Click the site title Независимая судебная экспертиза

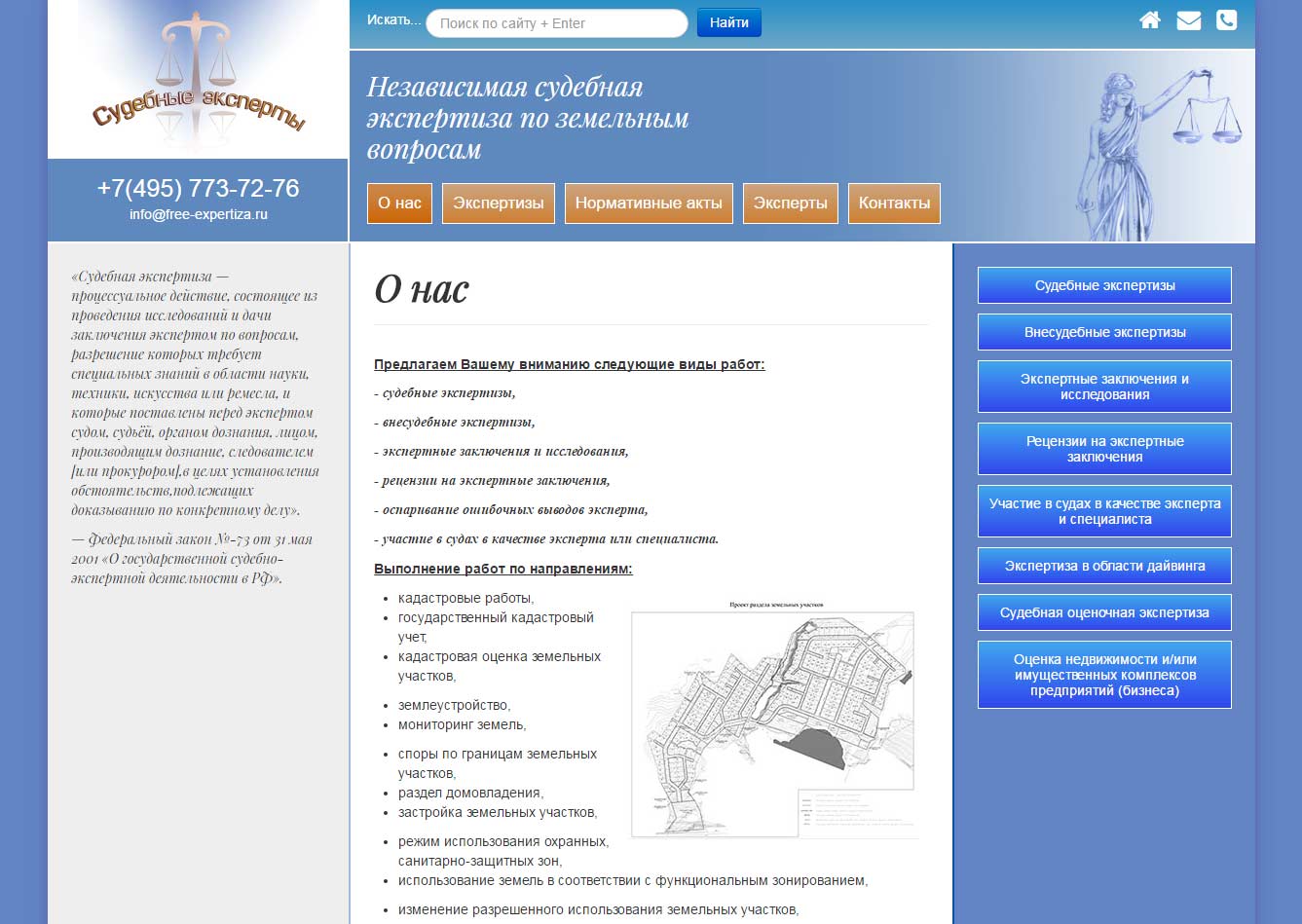click(x=527, y=118)
